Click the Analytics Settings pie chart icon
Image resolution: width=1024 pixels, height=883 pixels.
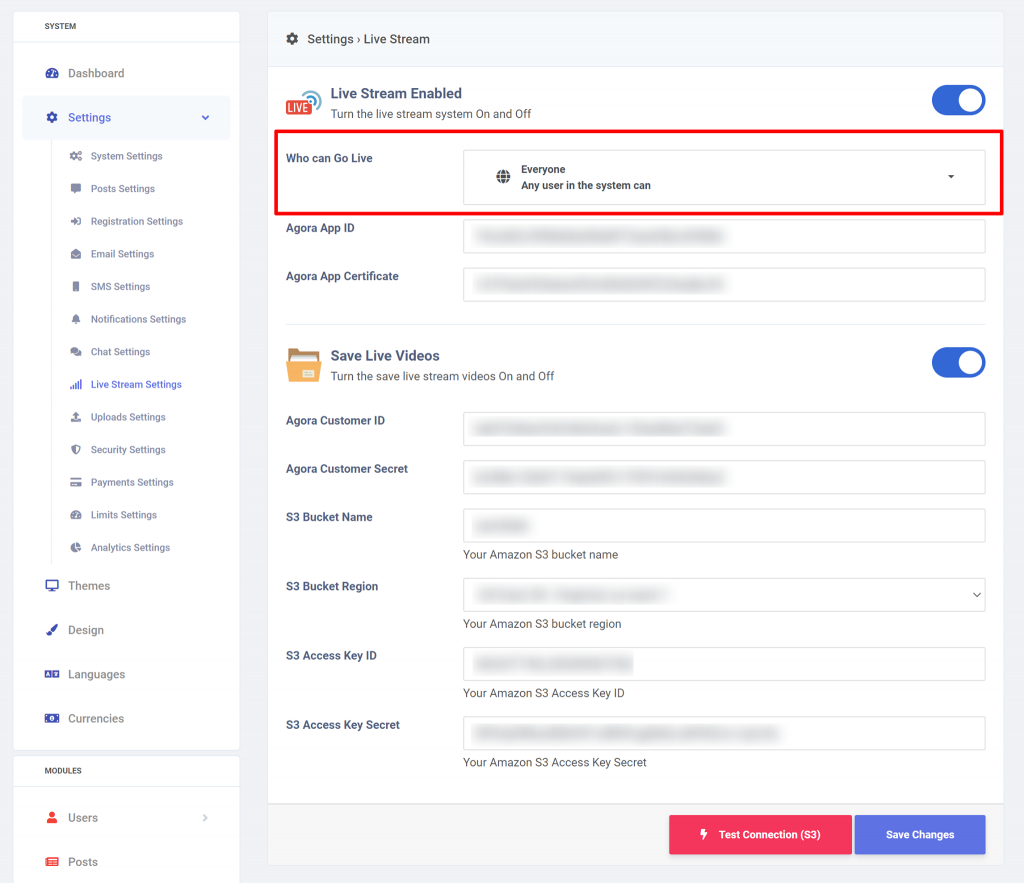click(76, 548)
